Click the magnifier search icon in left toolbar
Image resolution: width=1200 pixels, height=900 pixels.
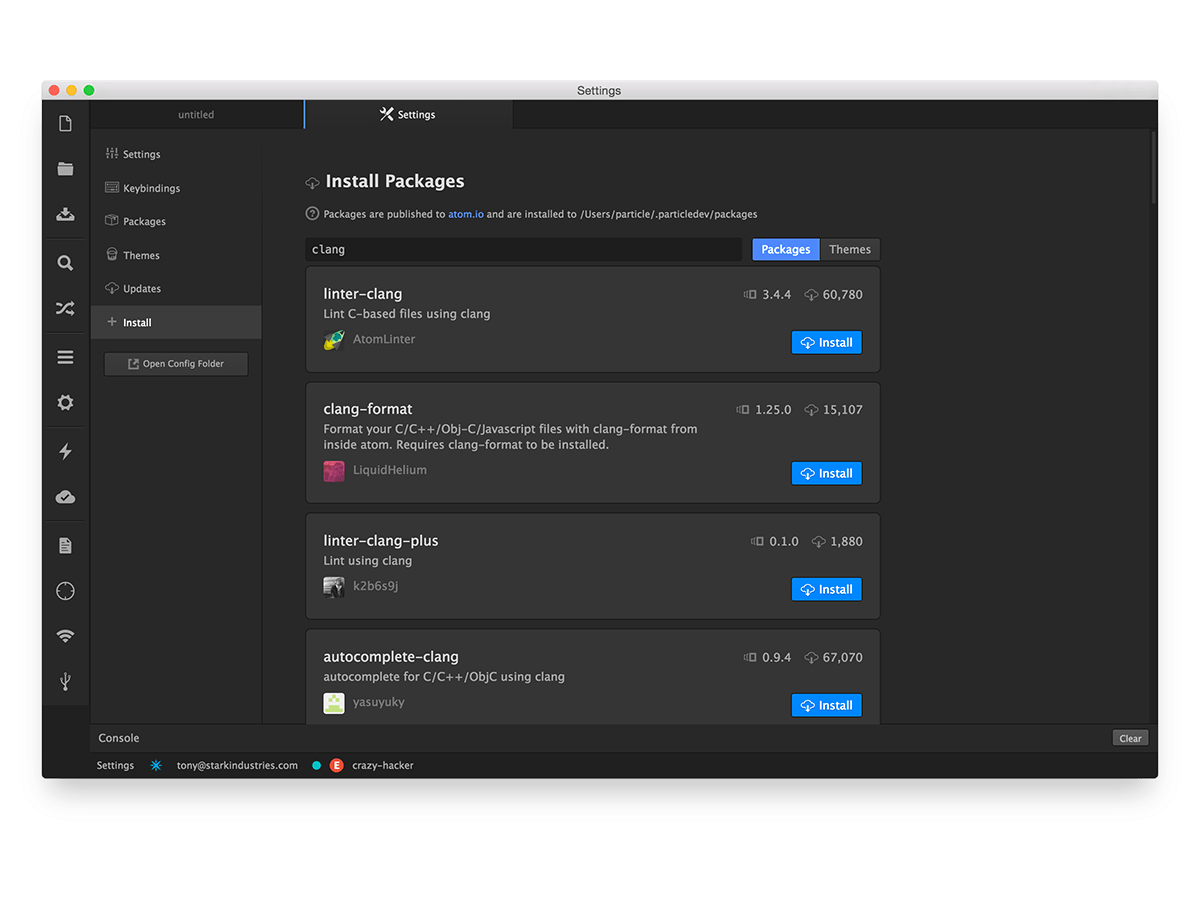65,263
